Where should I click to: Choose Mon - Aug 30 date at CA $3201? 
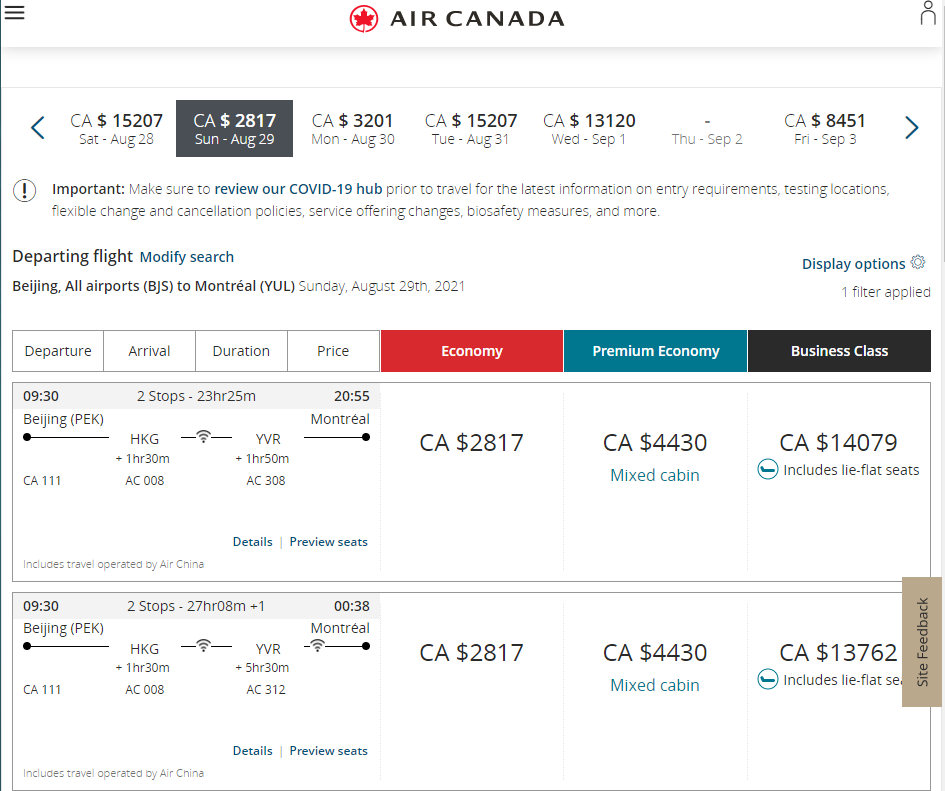(353, 129)
